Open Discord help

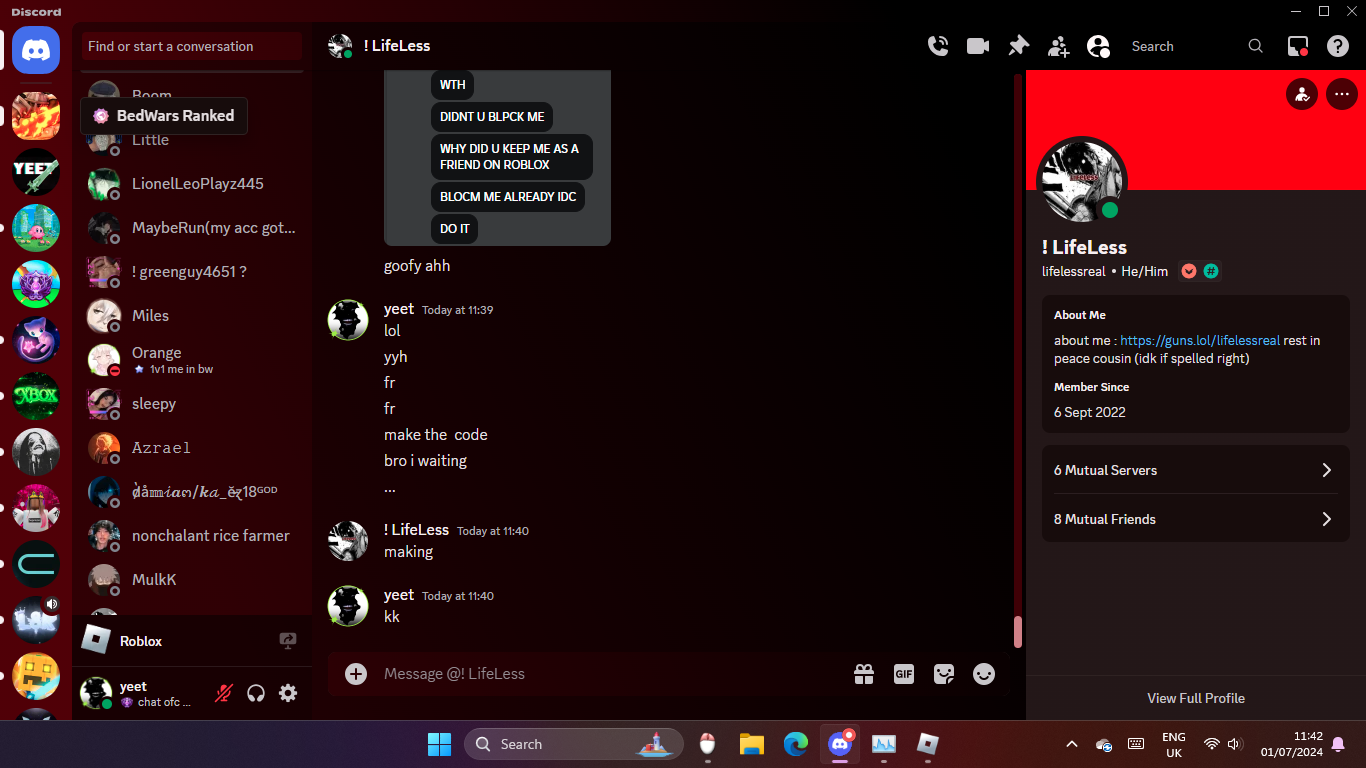point(1338,46)
